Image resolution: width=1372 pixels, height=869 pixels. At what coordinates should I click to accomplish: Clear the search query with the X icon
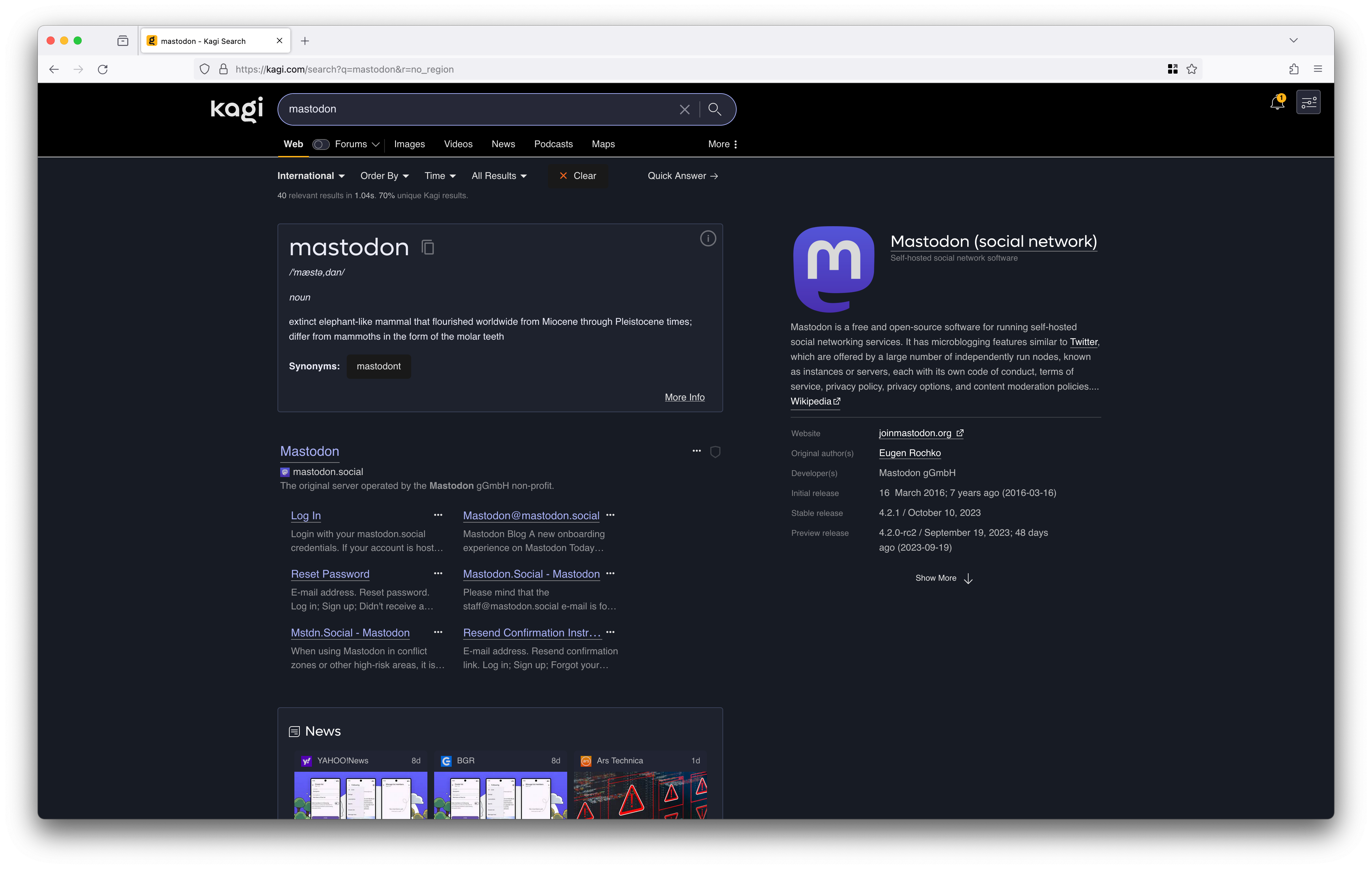684,109
